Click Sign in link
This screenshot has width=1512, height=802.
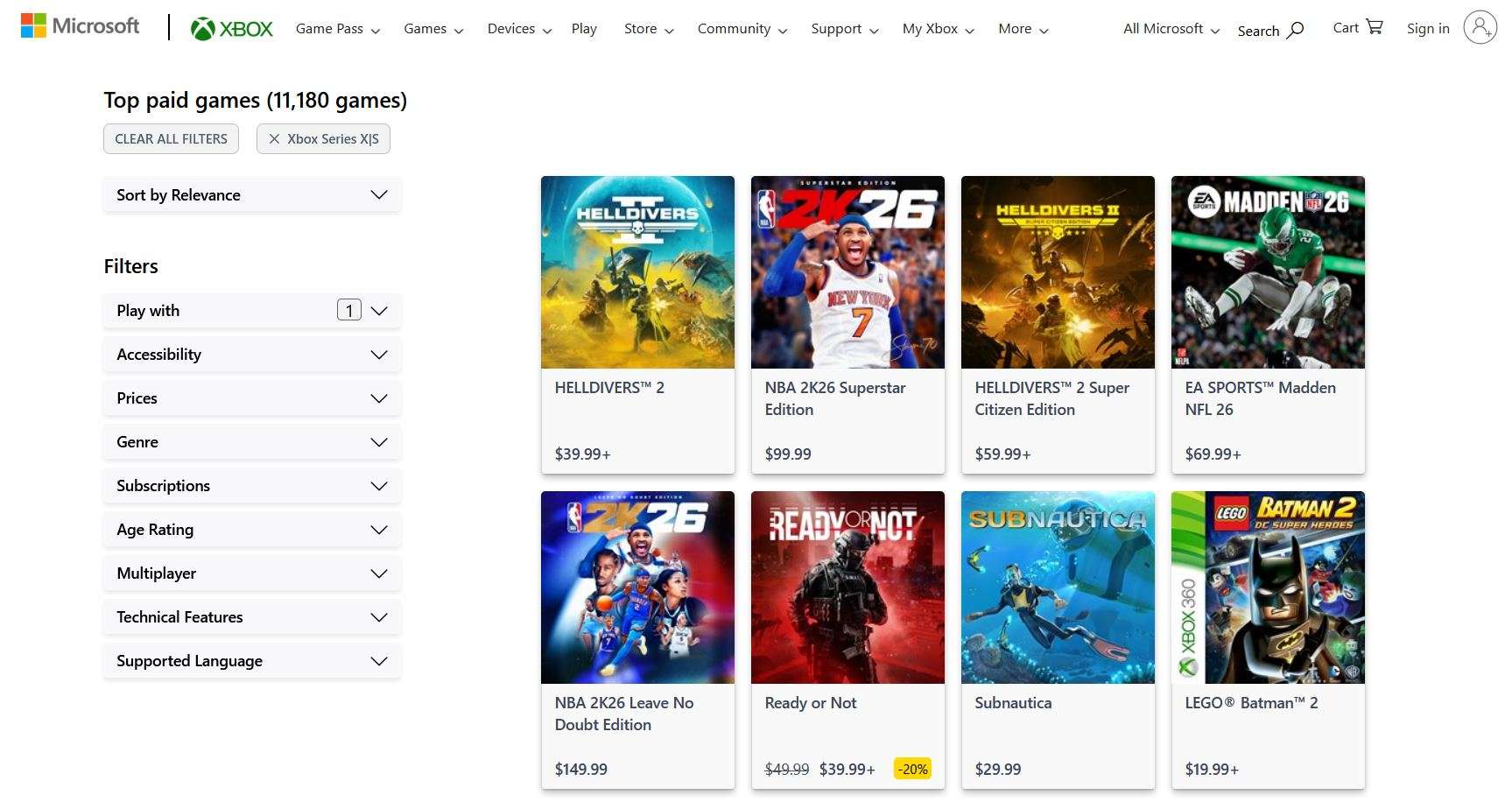pos(1428,28)
